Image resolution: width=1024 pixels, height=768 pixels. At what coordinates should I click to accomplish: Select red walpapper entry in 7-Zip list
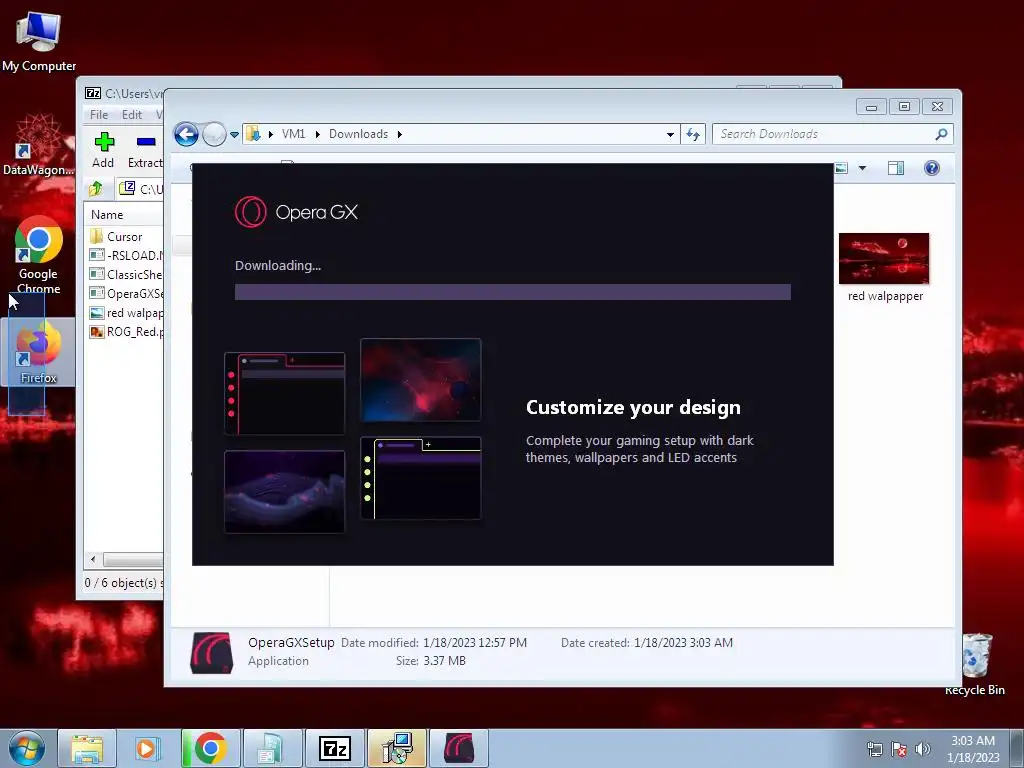click(x=125, y=312)
